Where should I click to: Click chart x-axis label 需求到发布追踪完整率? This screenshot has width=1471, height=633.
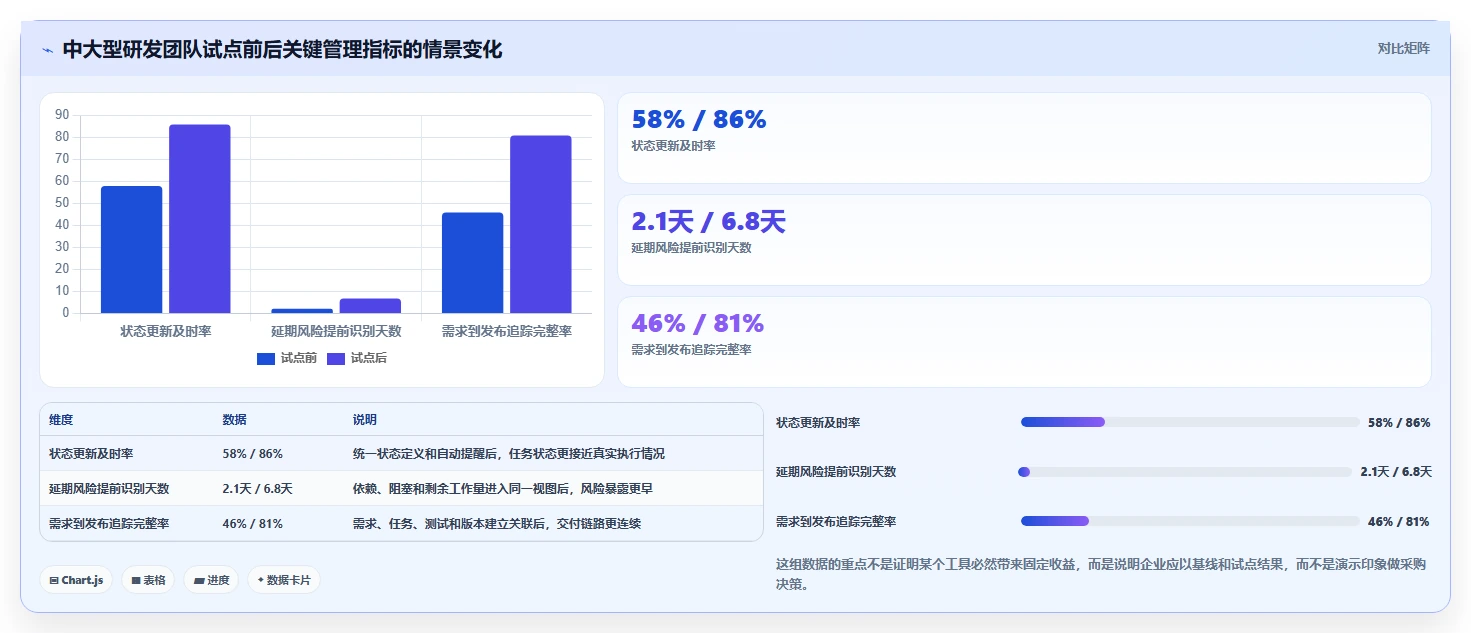coord(507,331)
